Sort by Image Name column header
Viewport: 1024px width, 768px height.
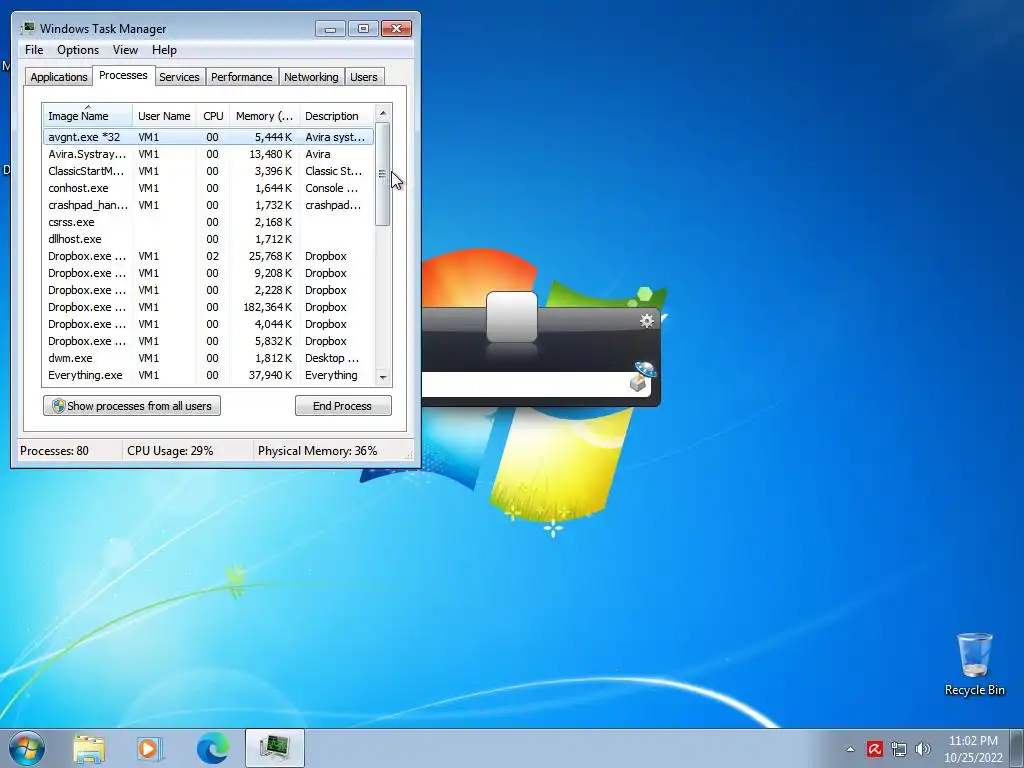(88, 116)
